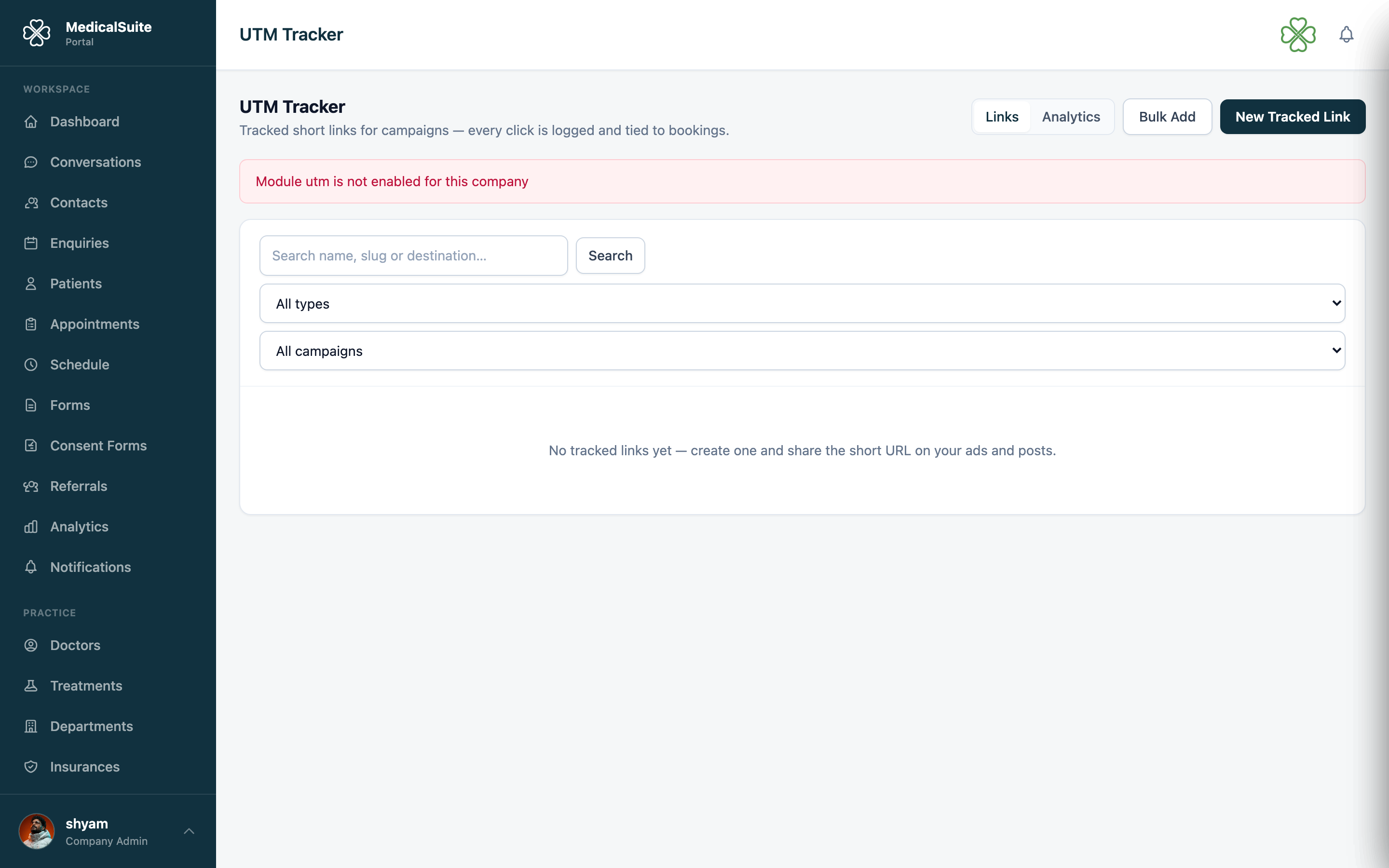Click the green clover logo in header
Screen dimensions: 1389x868
tap(1298, 34)
